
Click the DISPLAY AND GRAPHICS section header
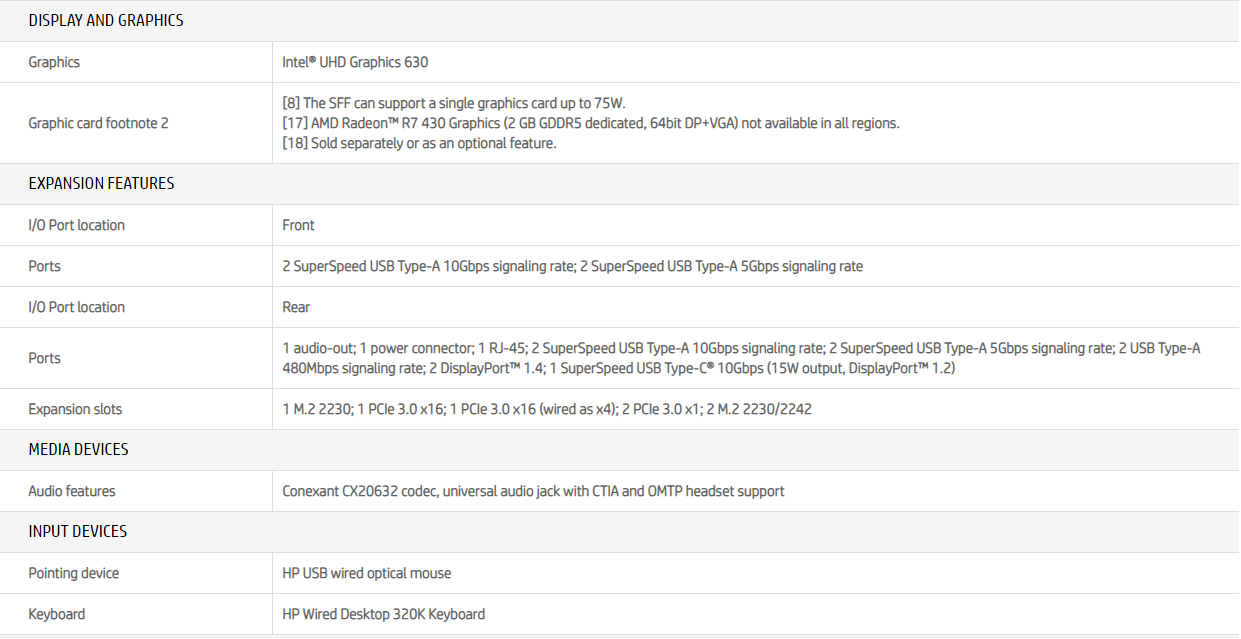coord(106,20)
